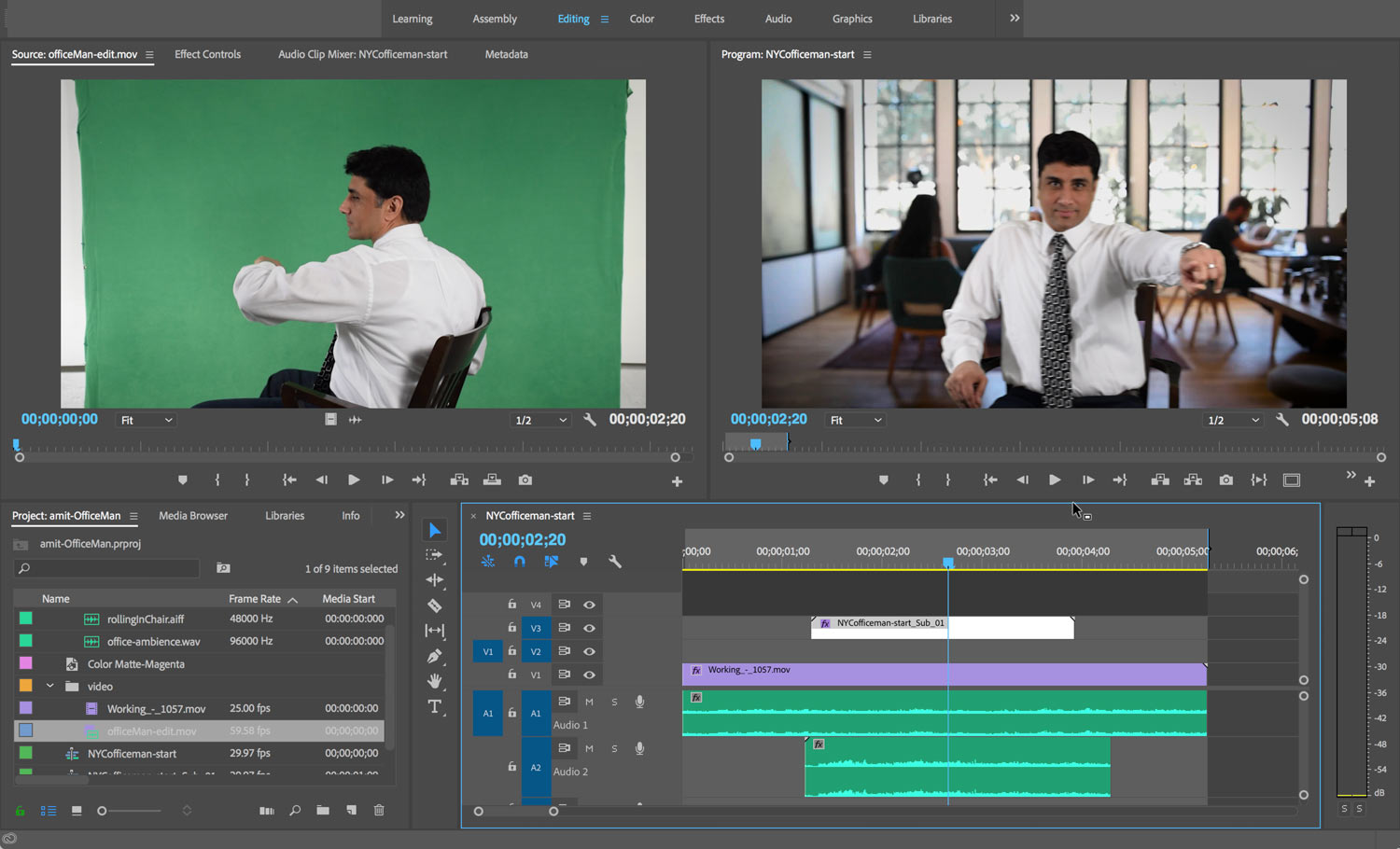Open the Effect Controls tab
Image resolution: width=1400 pixels, height=849 pixels.
point(207,54)
